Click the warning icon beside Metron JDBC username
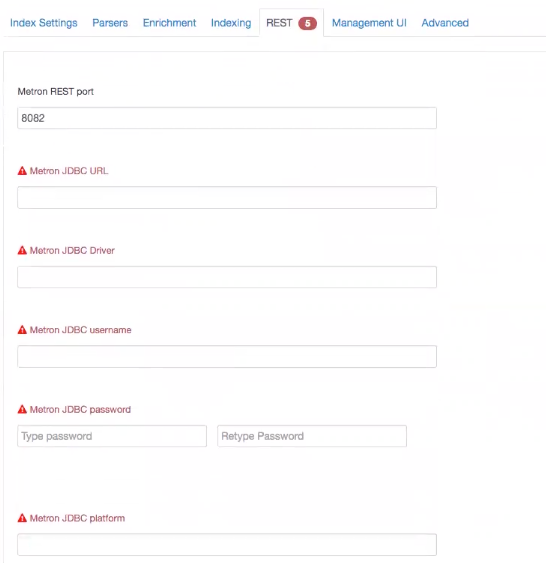 22,330
